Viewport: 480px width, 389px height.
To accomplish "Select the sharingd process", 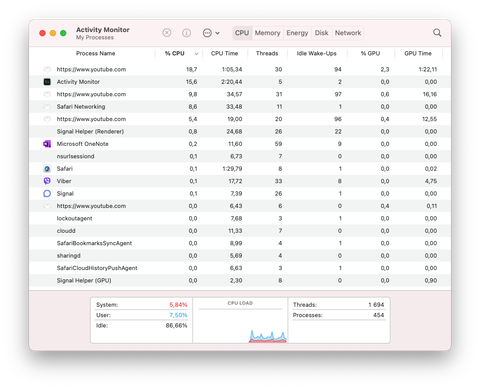I will point(68,256).
